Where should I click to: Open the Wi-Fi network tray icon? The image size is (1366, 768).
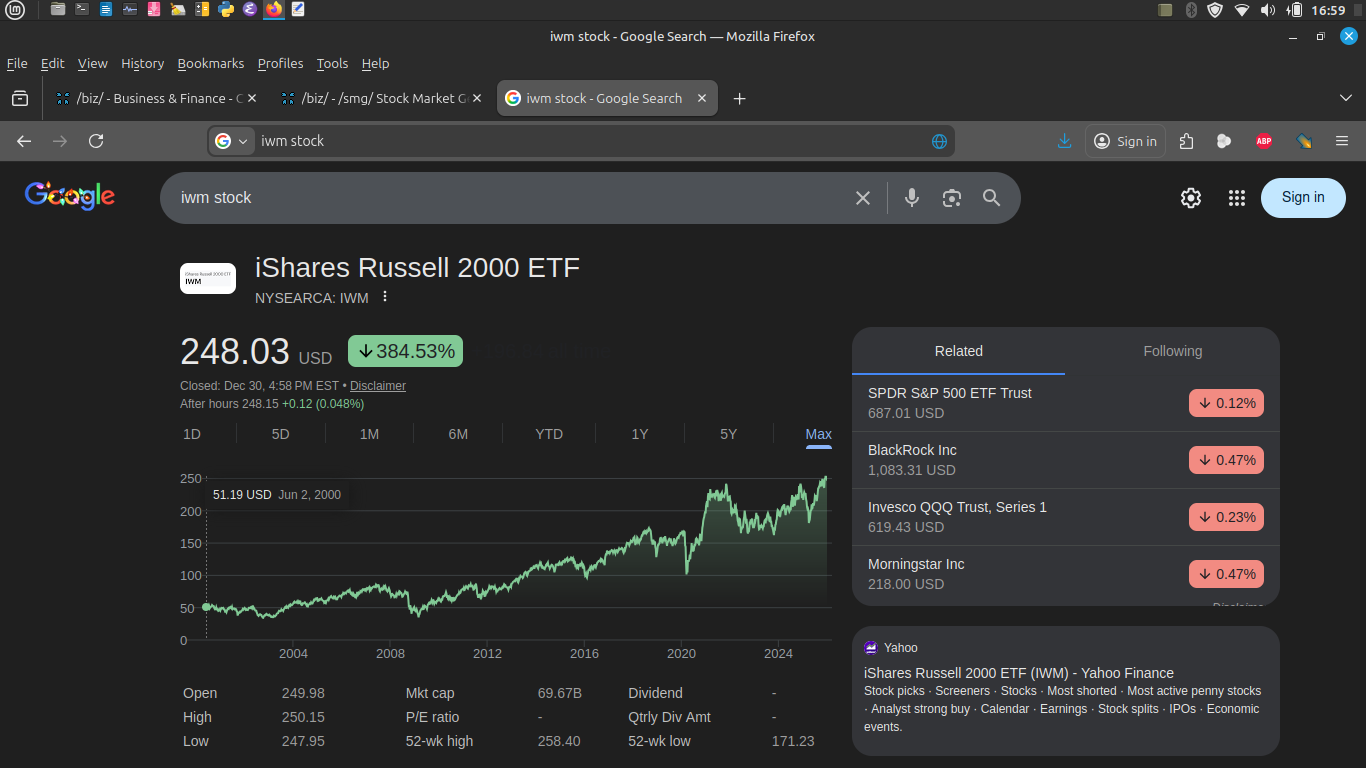pos(1242,10)
